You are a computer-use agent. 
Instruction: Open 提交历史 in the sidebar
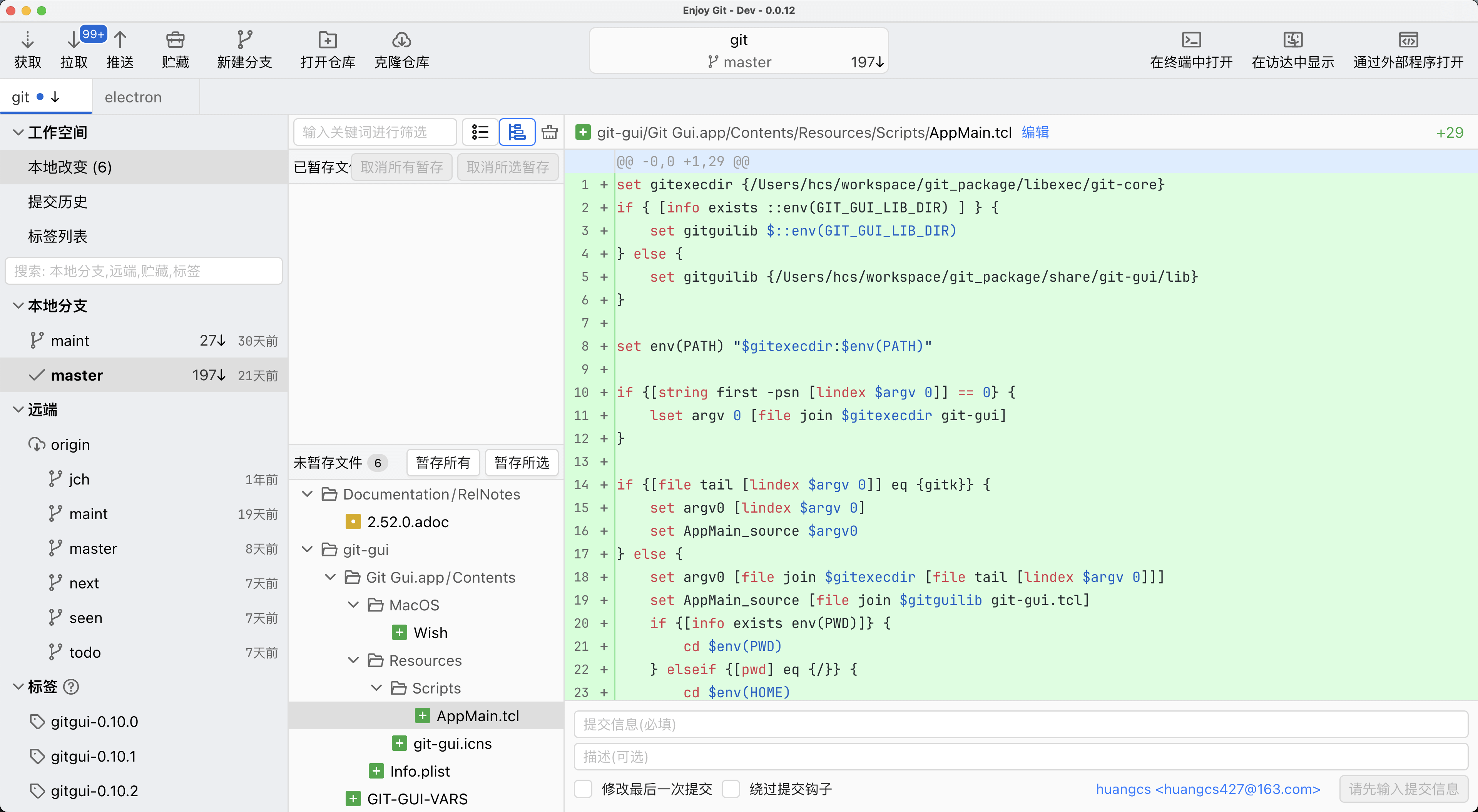57,201
